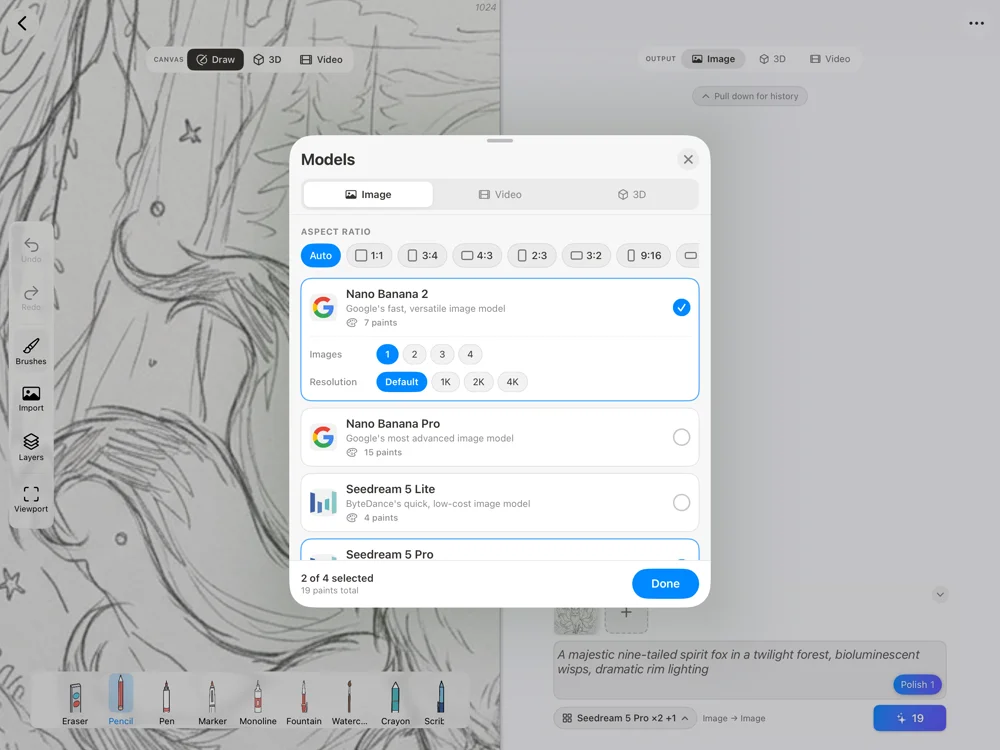1000x750 pixels.
Task: Set output type to 3D
Action: click(772, 59)
